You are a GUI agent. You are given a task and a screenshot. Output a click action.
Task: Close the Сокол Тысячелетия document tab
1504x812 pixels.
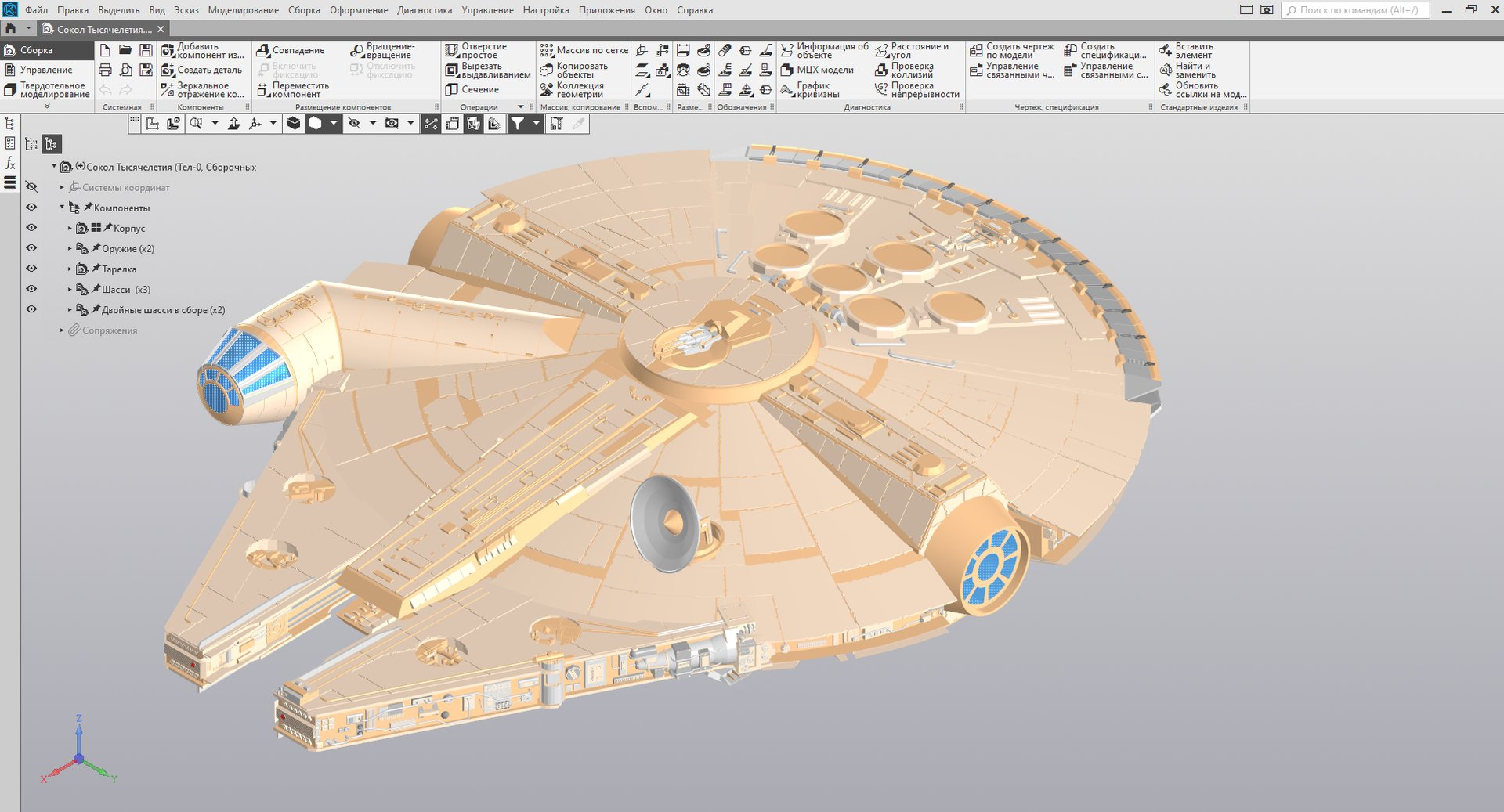coord(161,29)
